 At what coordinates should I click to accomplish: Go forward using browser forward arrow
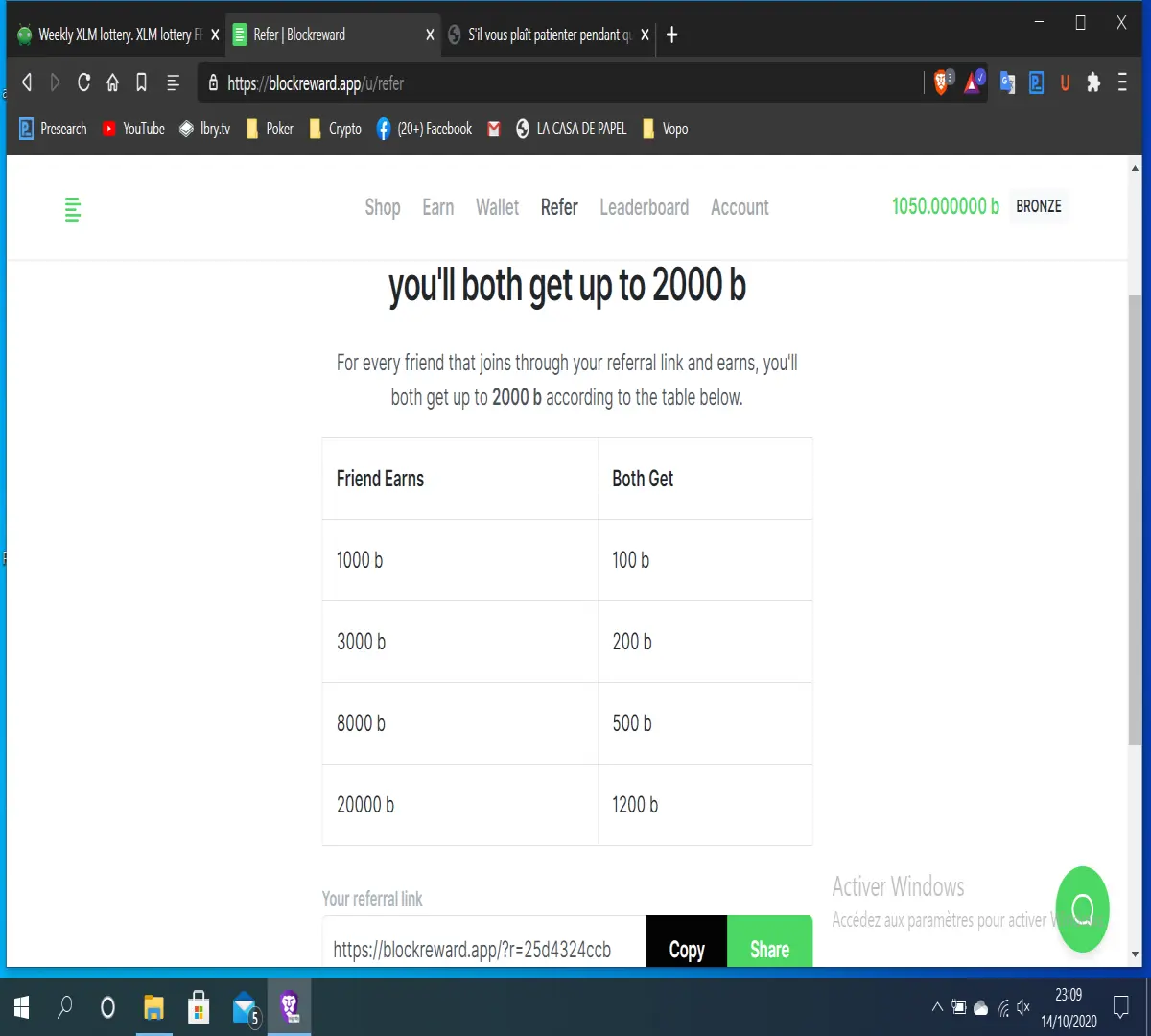tap(55, 83)
